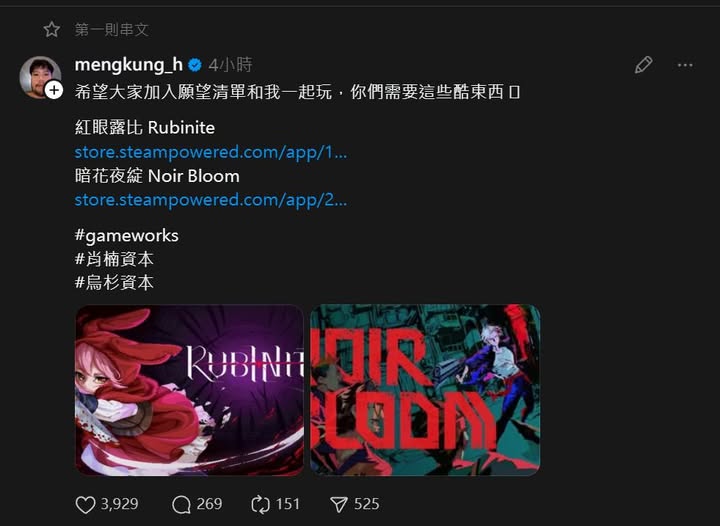The image size is (720, 526).
Task: View the Rubinite game image
Action: 189,390
